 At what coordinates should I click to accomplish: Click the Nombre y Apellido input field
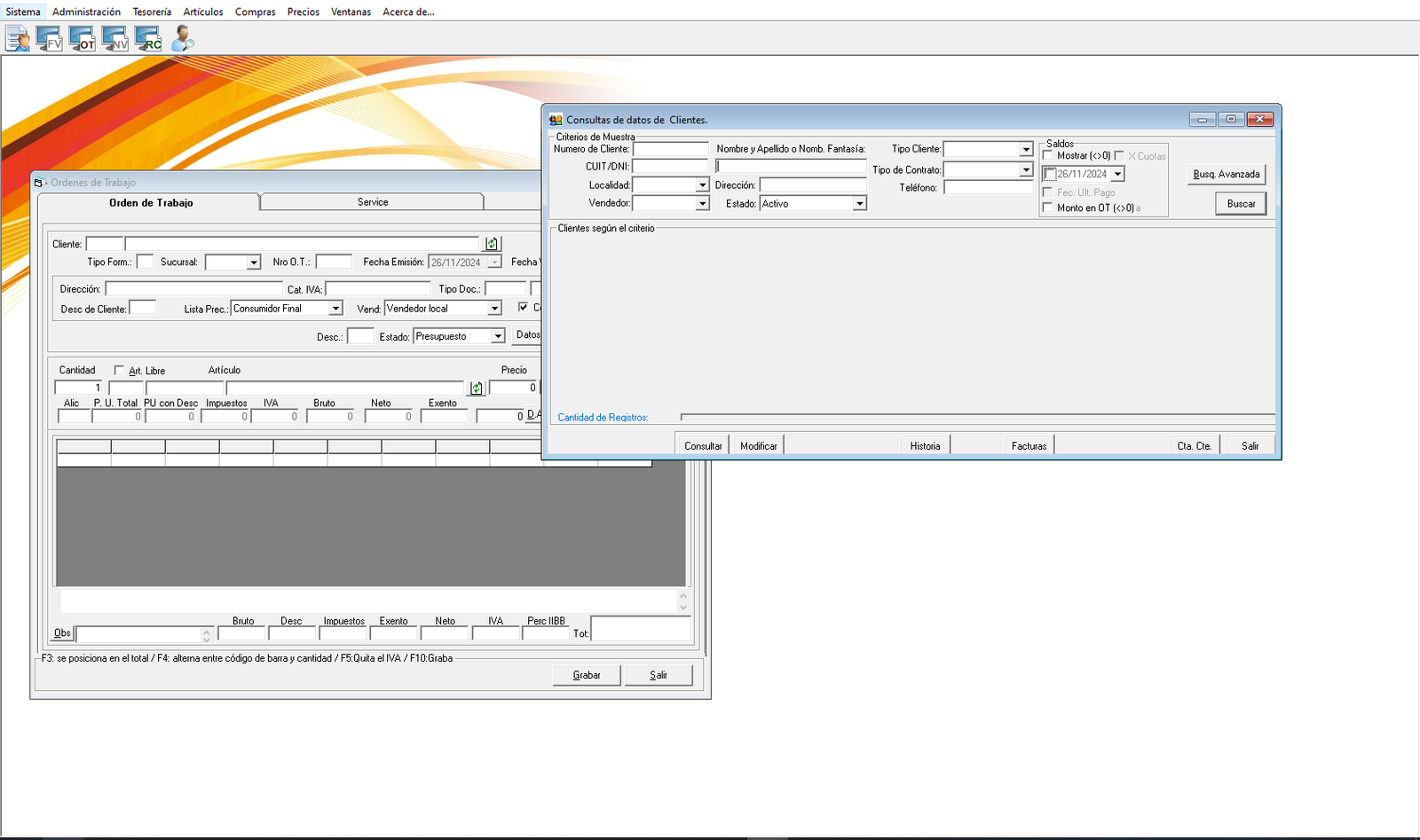(791, 166)
